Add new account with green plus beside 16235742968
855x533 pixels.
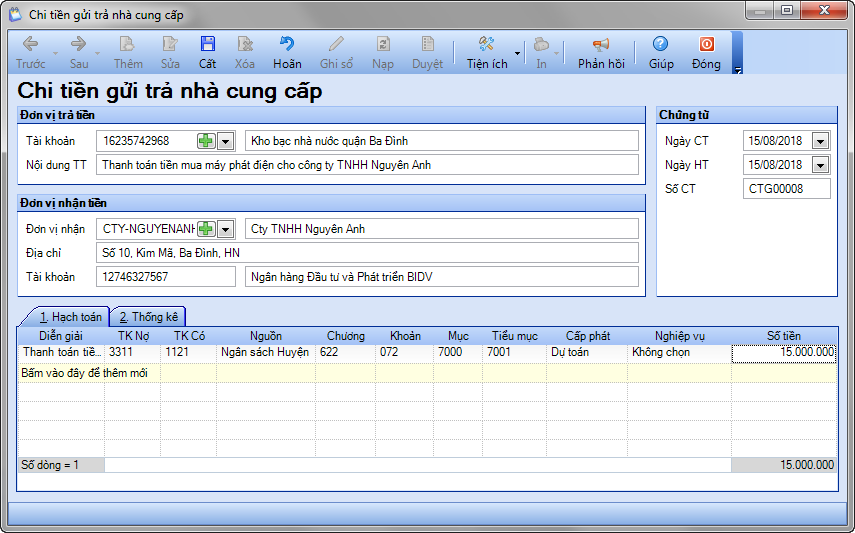[x=206, y=141]
